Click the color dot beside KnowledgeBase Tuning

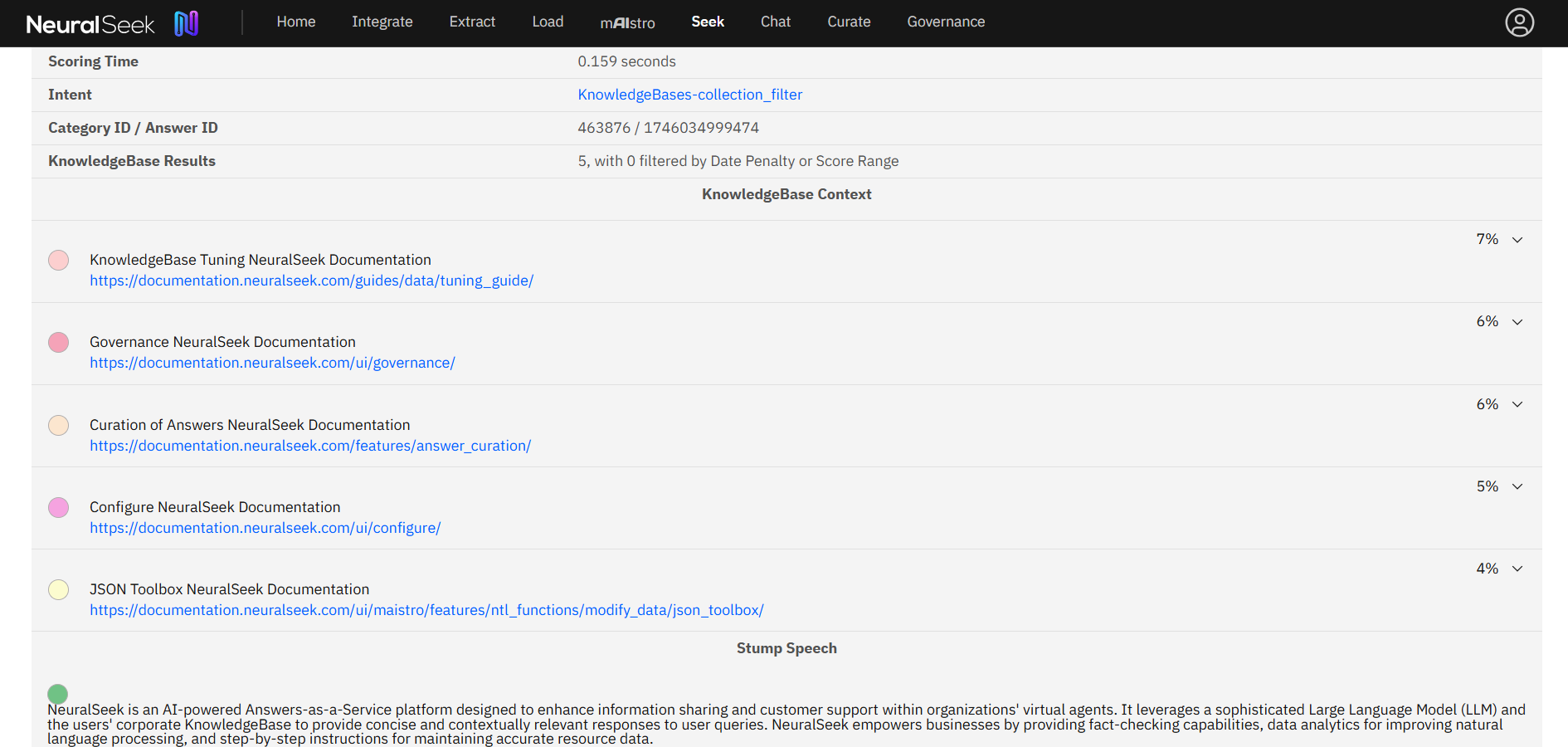tap(58, 261)
